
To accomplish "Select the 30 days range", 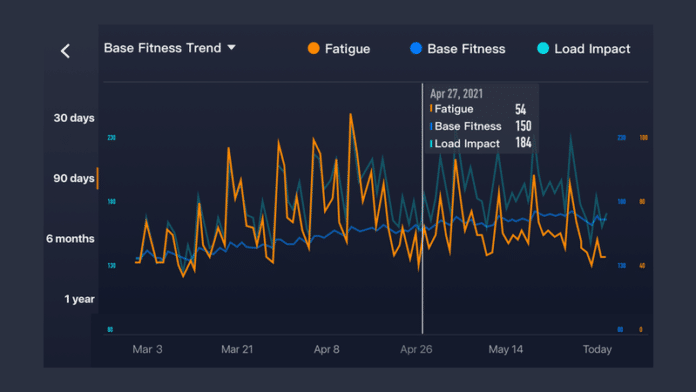I will 74,118.
